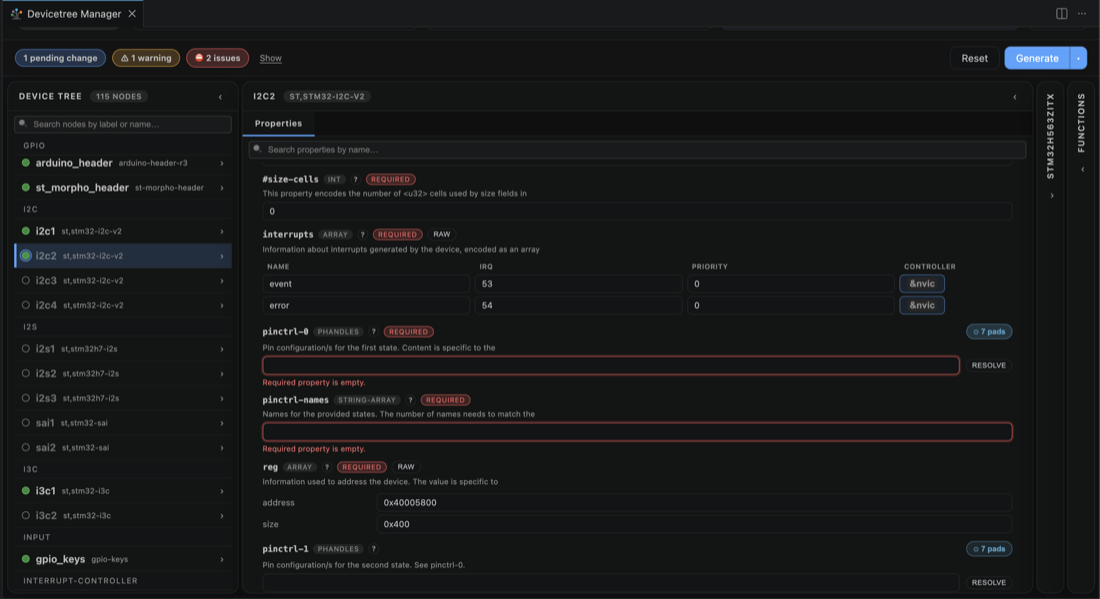Expand the gpio_keys node chevron

coord(222,560)
